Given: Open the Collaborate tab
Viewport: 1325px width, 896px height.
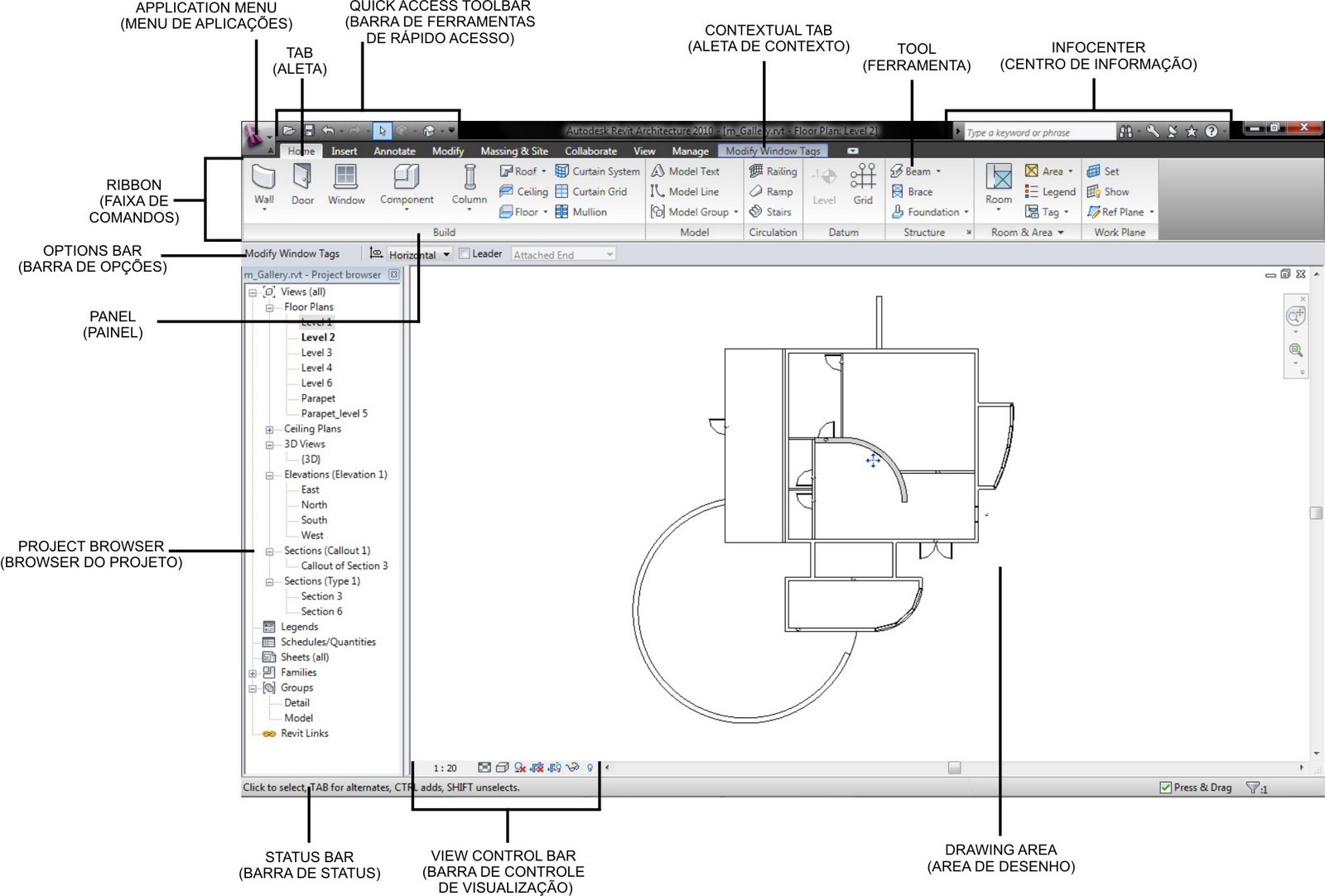Looking at the screenshot, I should (x=590, y=151).
